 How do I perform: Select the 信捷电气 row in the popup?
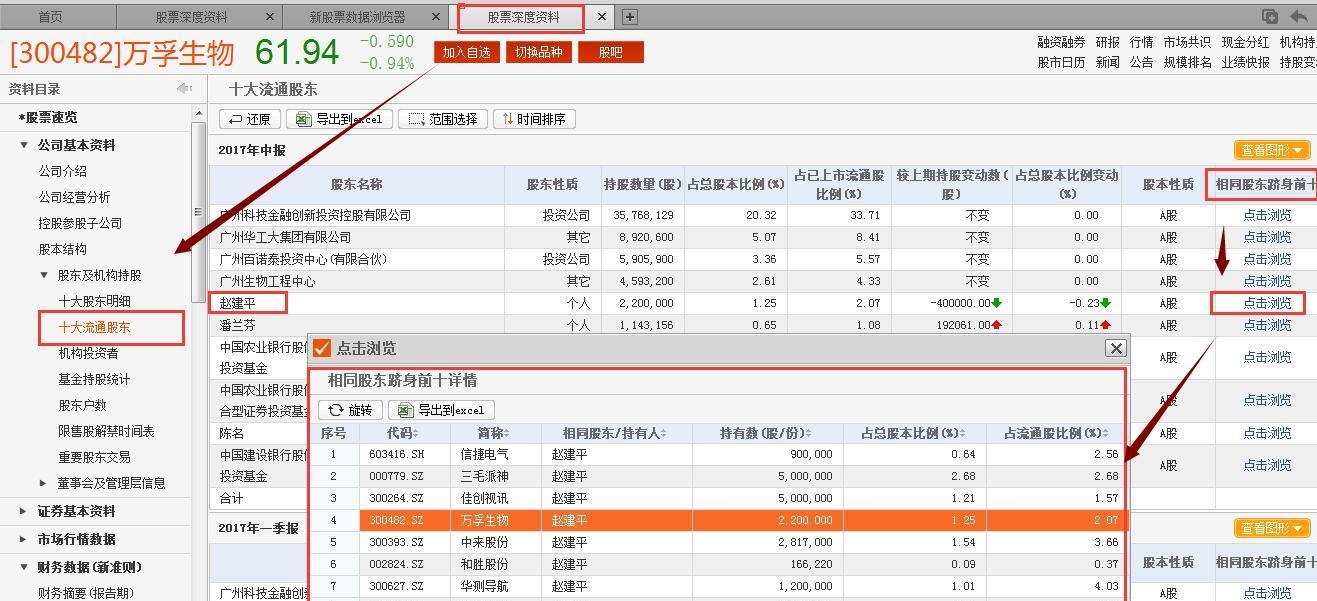point(718,454)
